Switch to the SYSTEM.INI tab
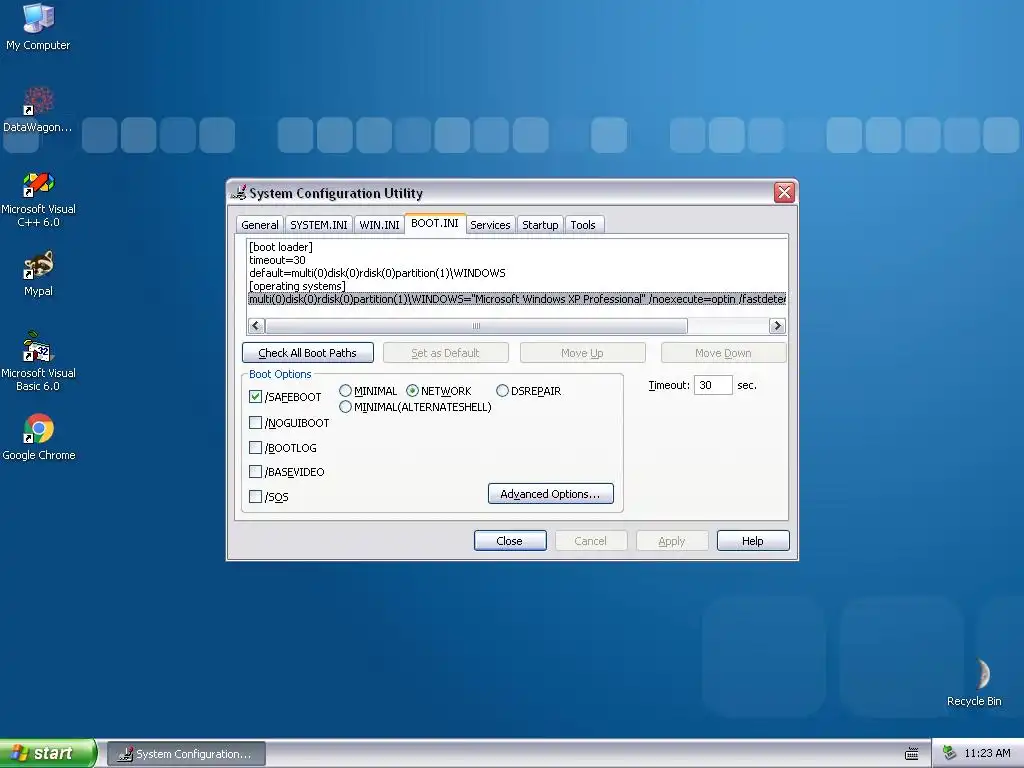The image size is (1024, 768). coord(319,225)
